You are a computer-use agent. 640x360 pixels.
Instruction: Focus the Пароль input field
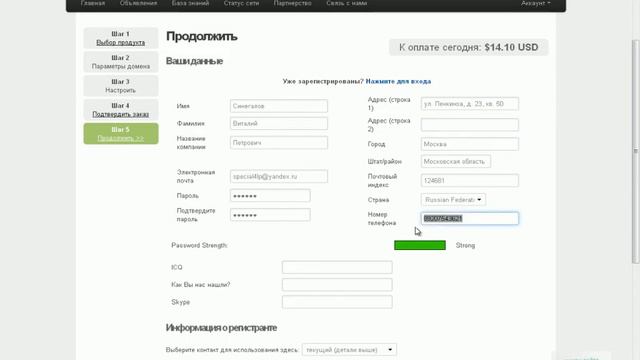270,196
